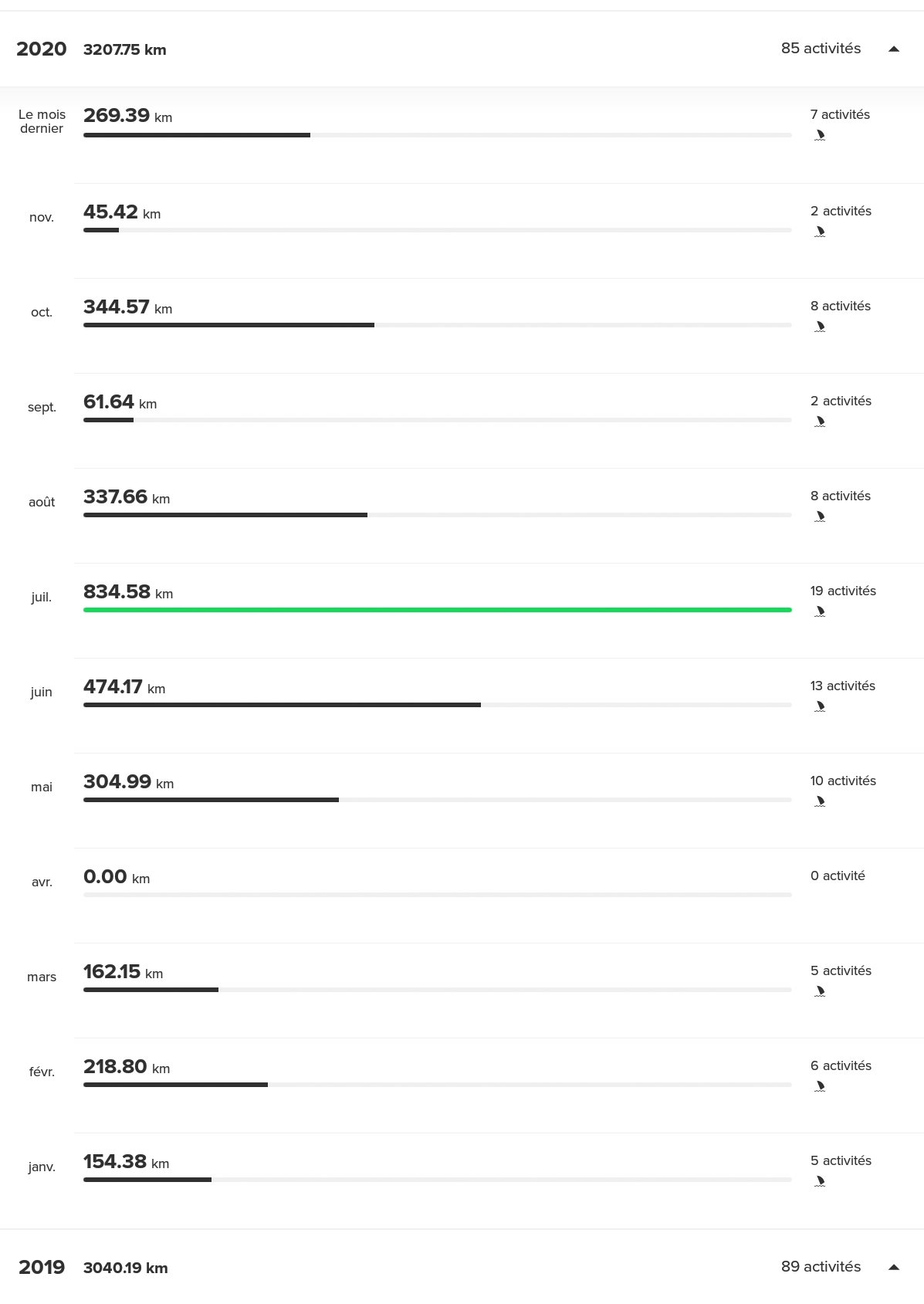Viewport: 924px width, 1304px height.
Task: Click the oct. distance progress bar
Action: tap(437, 325)
